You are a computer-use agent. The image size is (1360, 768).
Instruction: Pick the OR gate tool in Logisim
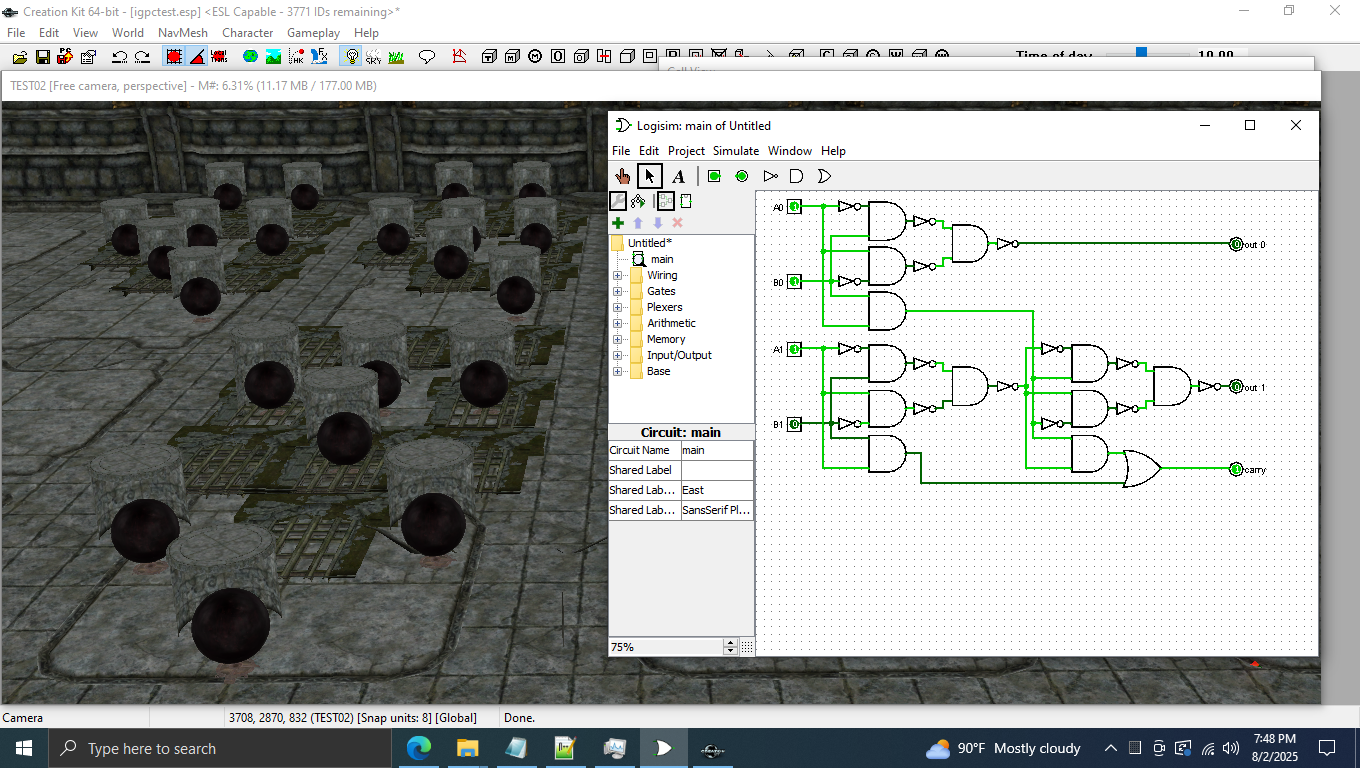824,176
